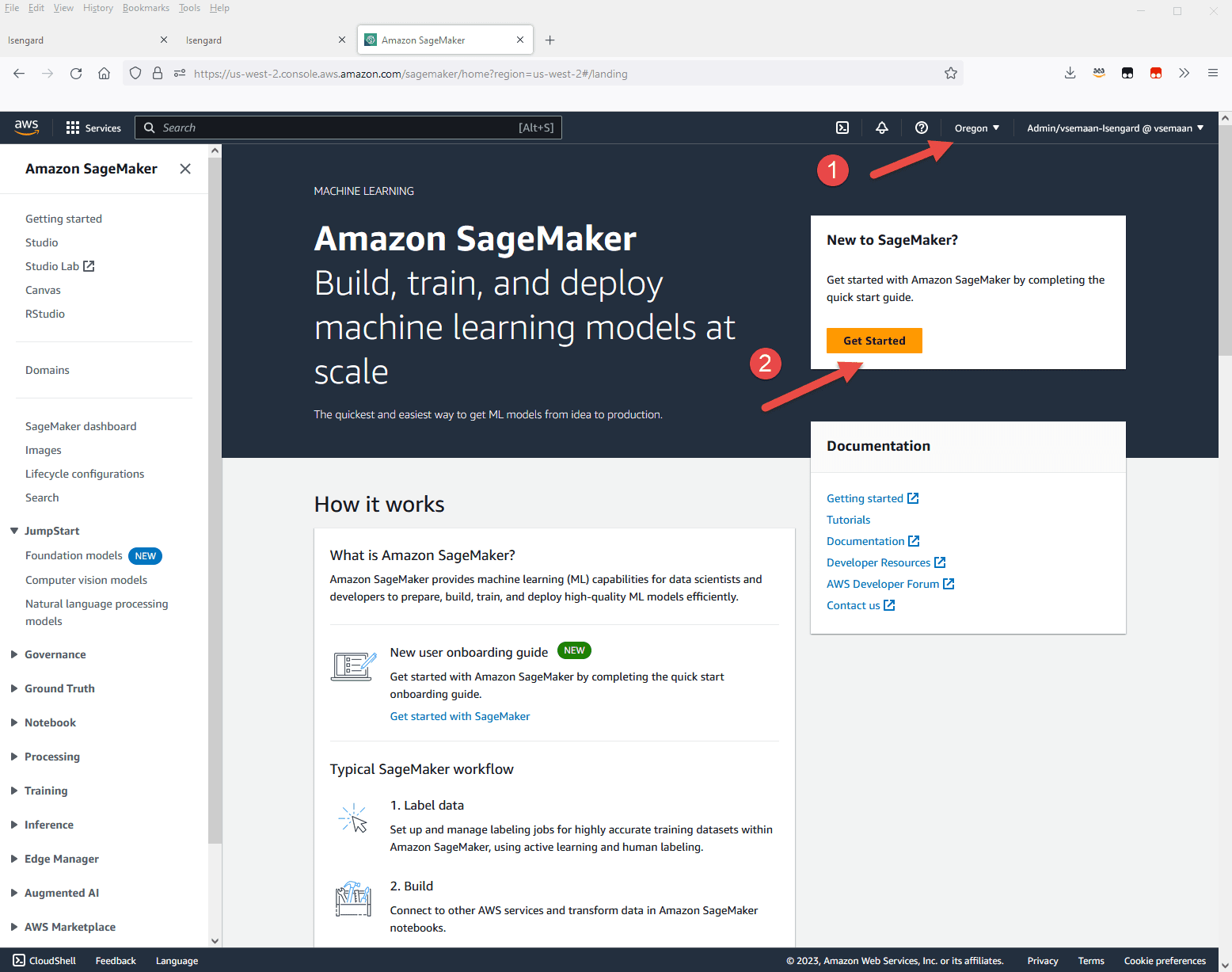Expand the AWS Marketplace section
This screenshot has width=1232, height=972.
coord(13,927)
